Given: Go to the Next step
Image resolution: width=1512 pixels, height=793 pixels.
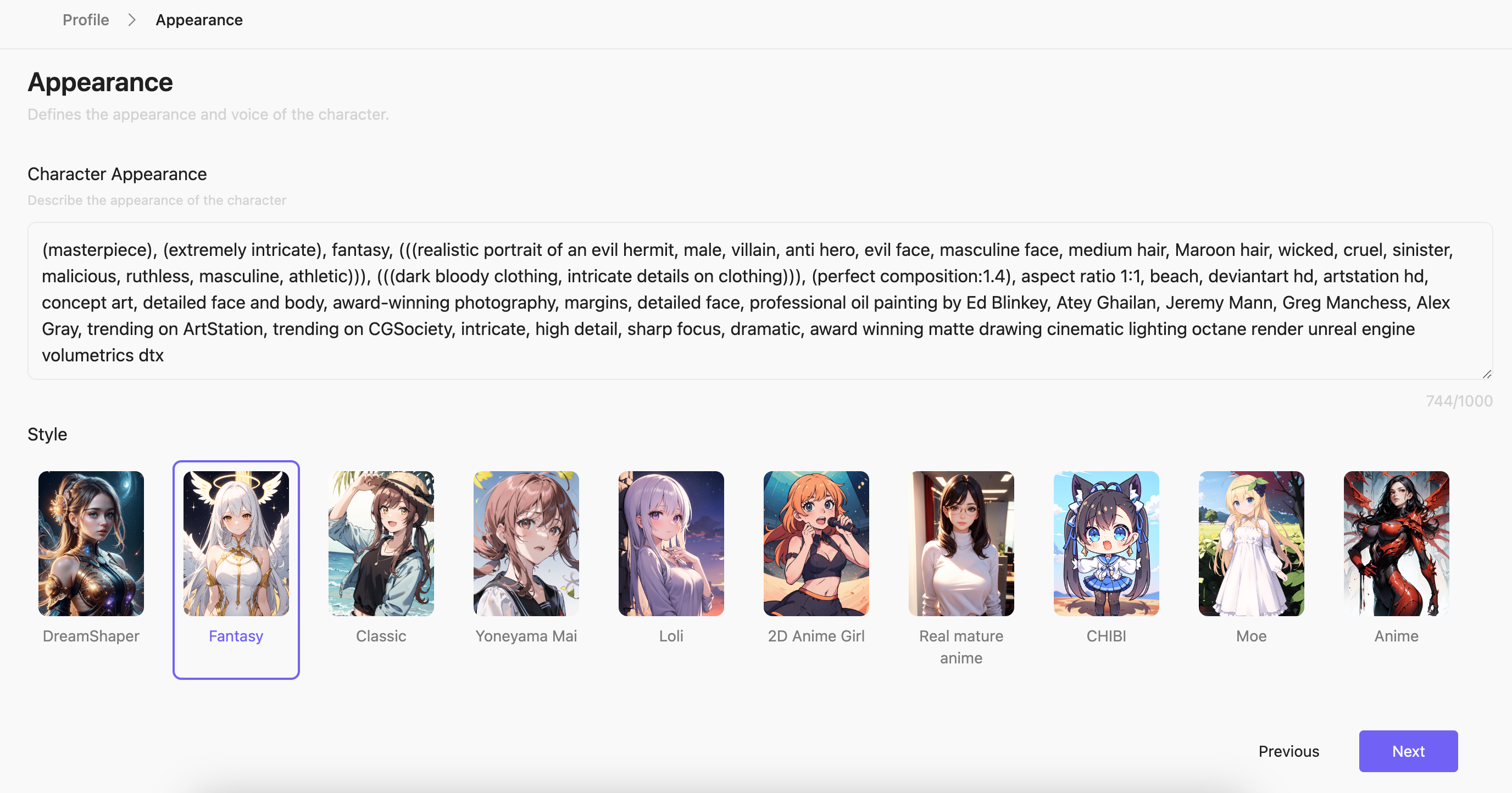Looking at the screenshot, I should pos(1408,751).
